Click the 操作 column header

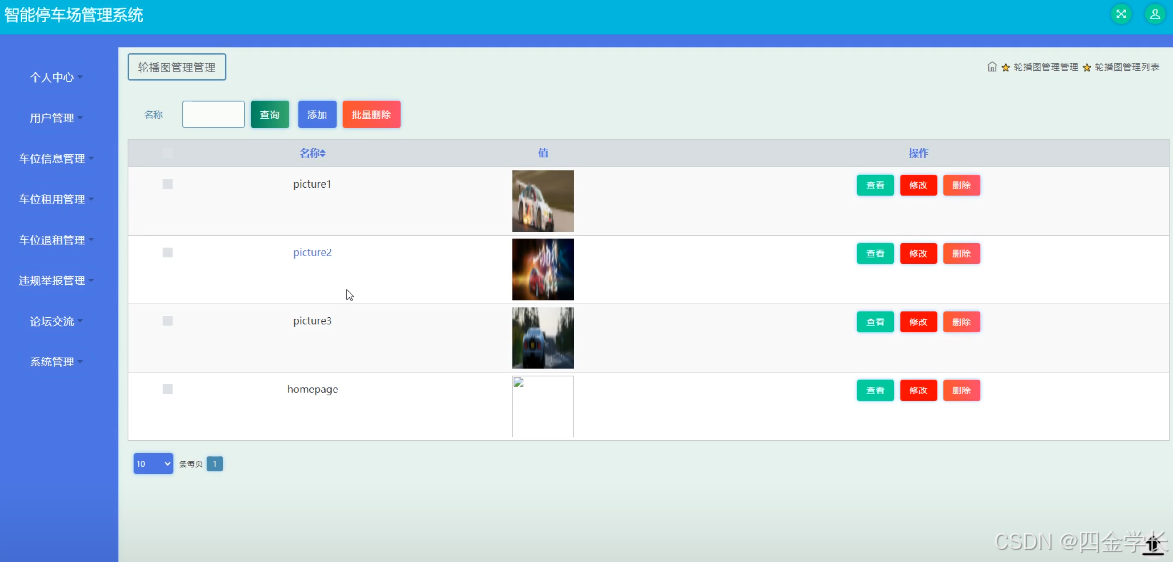[919, 153]
